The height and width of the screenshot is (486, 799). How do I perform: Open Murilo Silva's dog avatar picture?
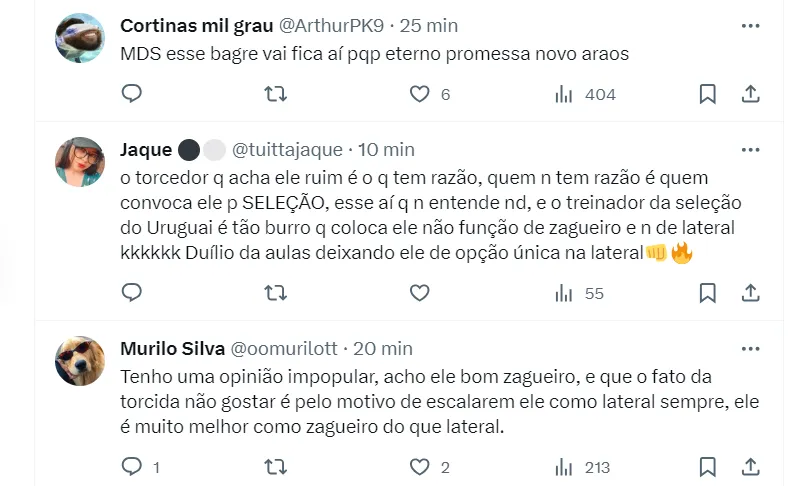point(80,361)
